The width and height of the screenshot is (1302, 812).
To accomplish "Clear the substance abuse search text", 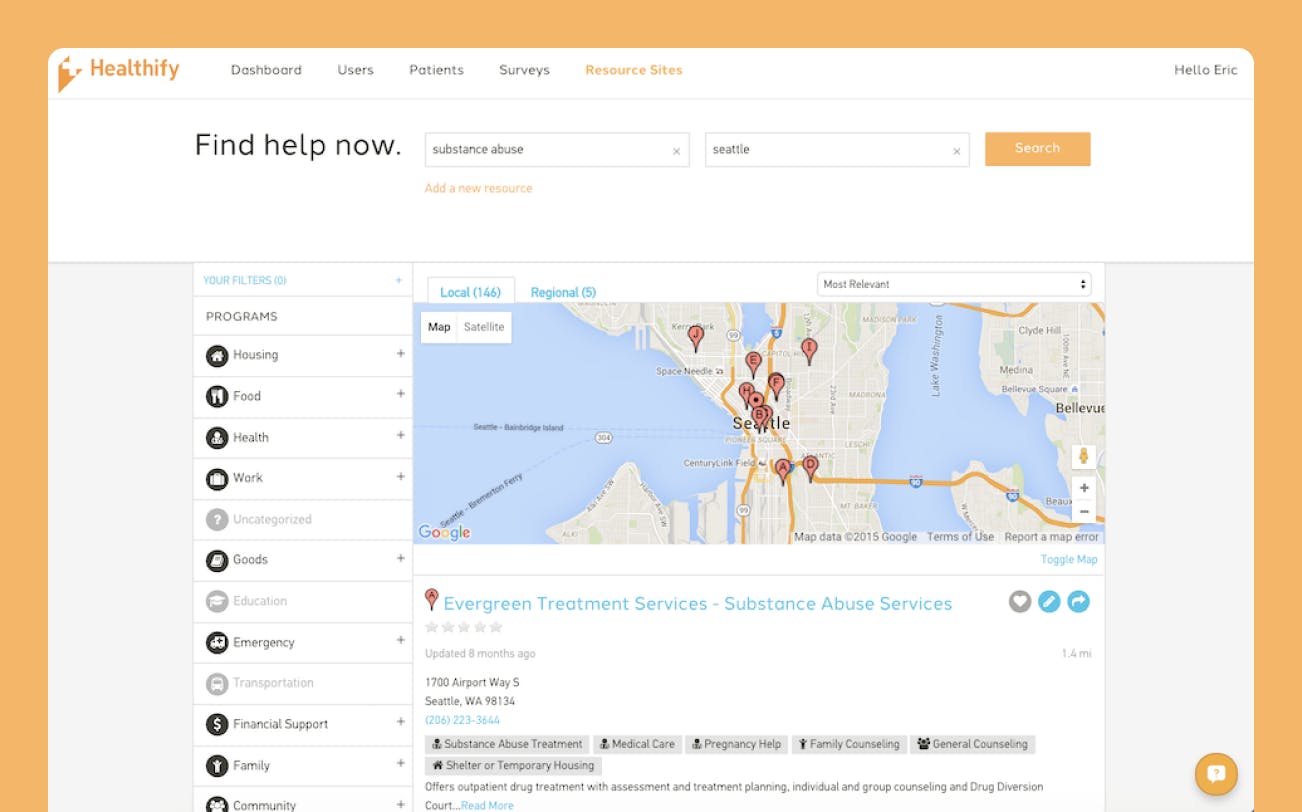I will click(x=676, y=151).
